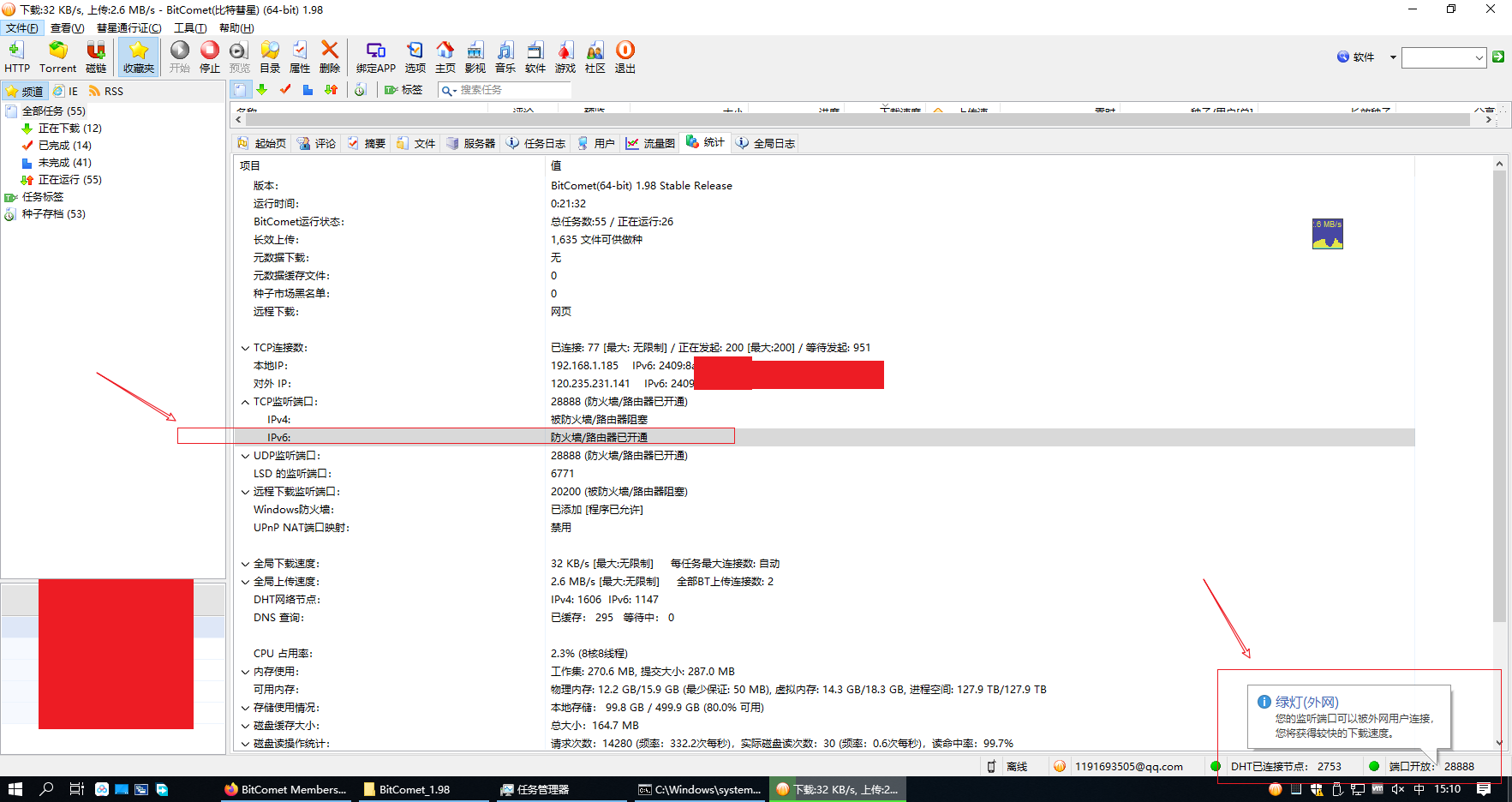The width and height of the screenshot is (1512, 802).
Task: Click the 离线 offline phone status icon
Action: click(991, 766)
